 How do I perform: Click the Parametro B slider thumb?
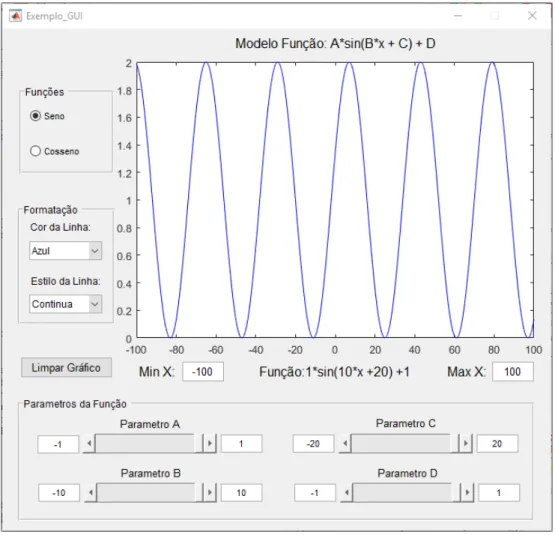click(199, 493)
